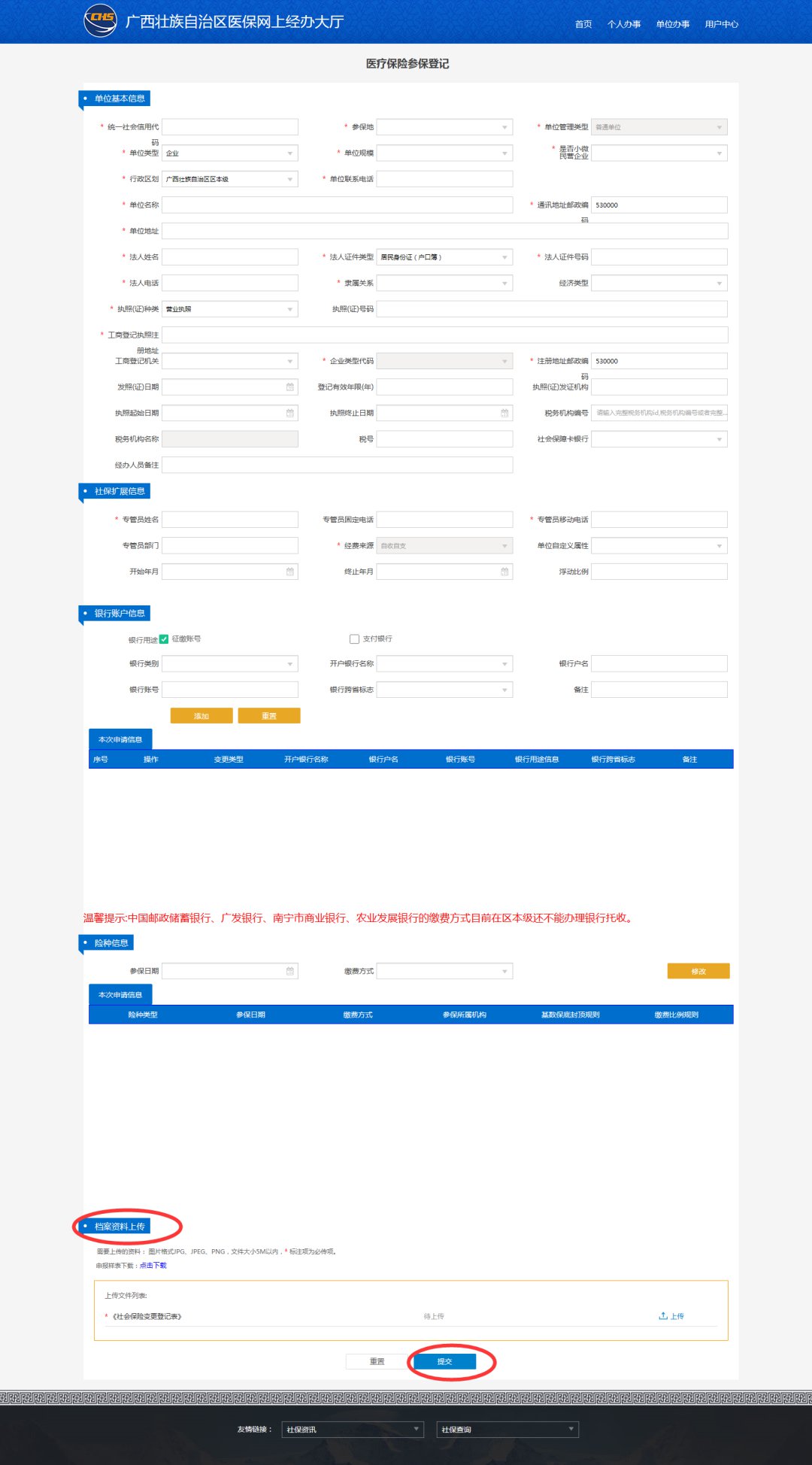
Task: Open 个人办事 navigation item
Action: click(x=624, y=24)
